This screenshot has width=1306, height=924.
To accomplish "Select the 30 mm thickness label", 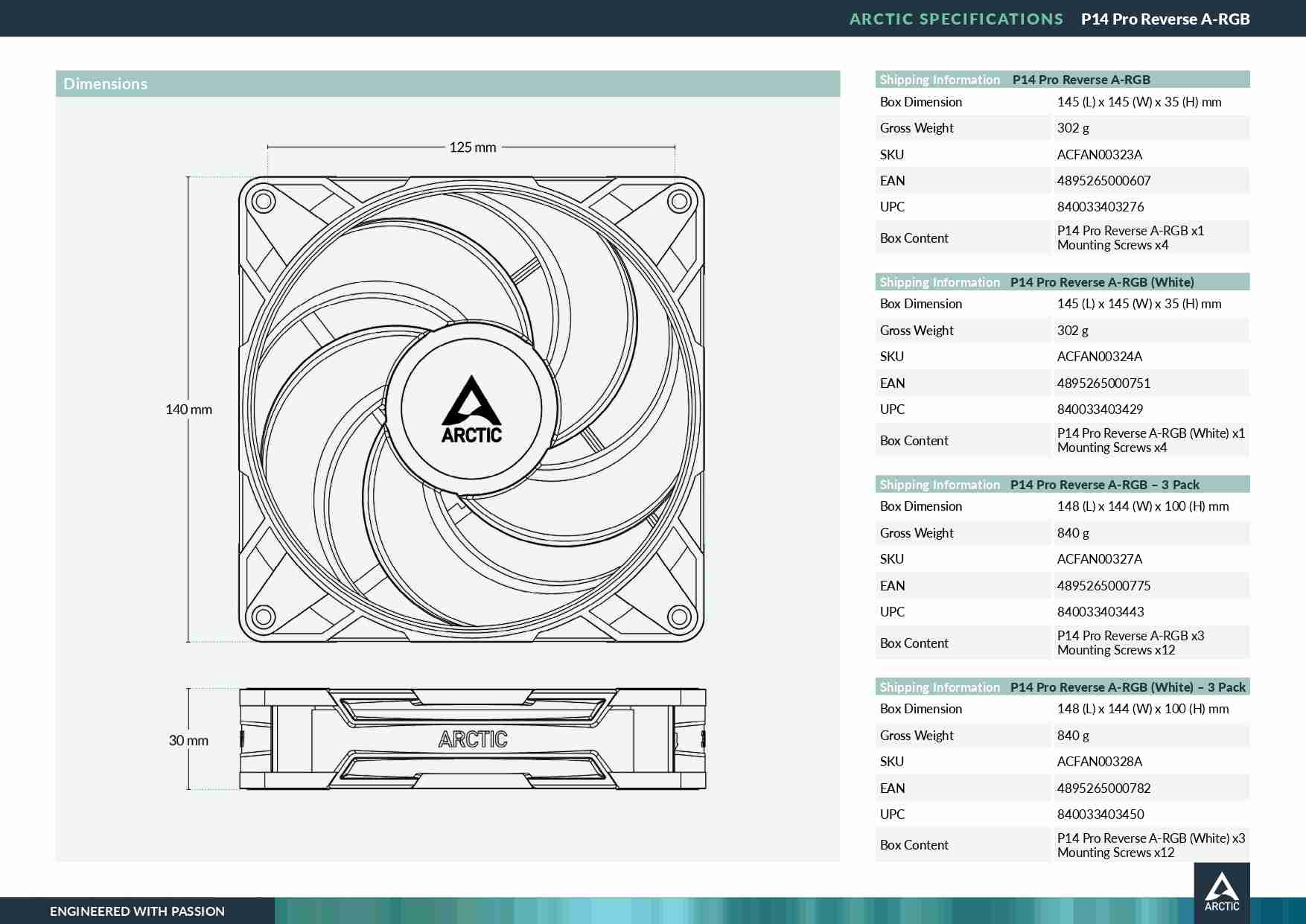I will coord(188,741).
